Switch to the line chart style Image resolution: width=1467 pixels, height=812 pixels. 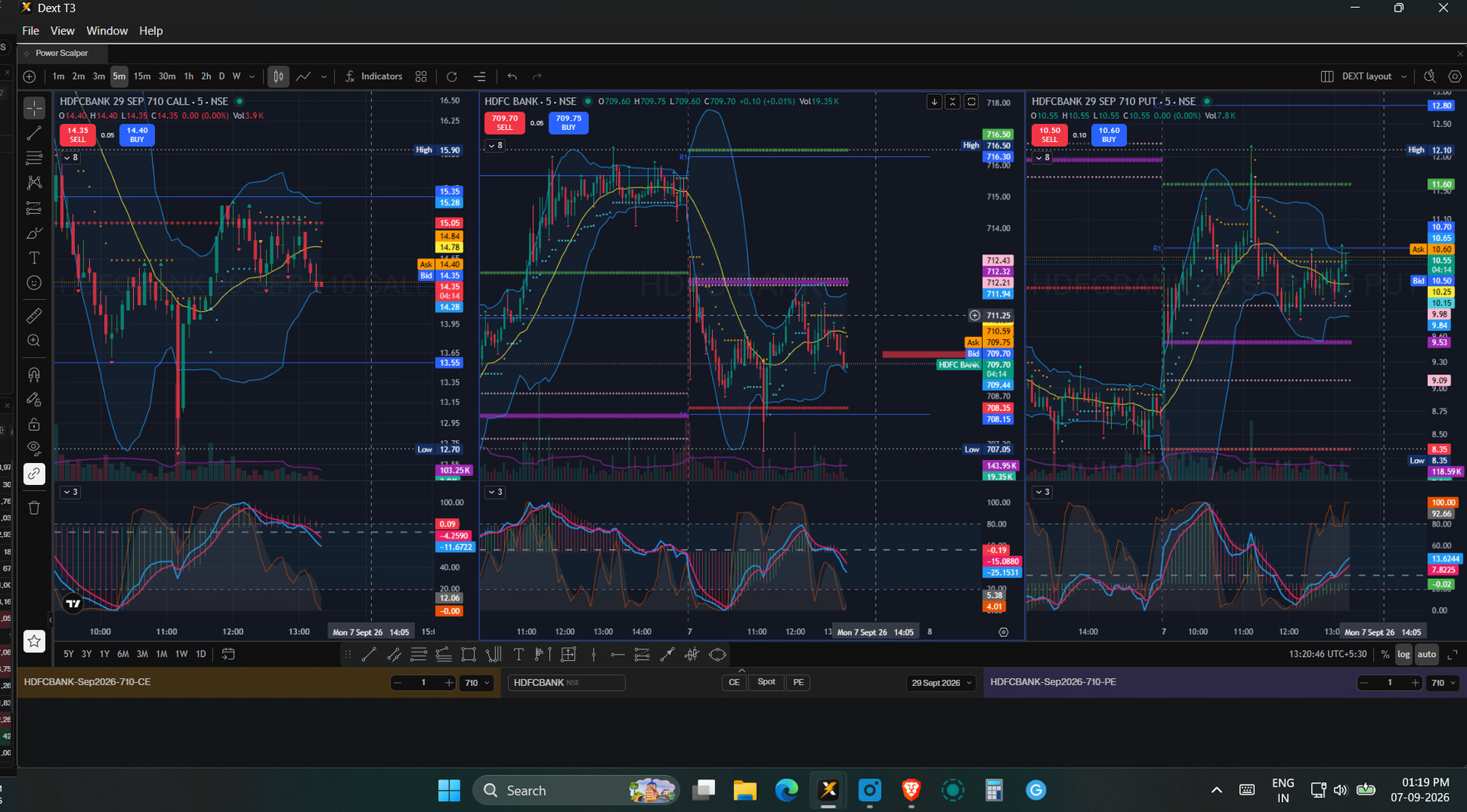(303, 76)
